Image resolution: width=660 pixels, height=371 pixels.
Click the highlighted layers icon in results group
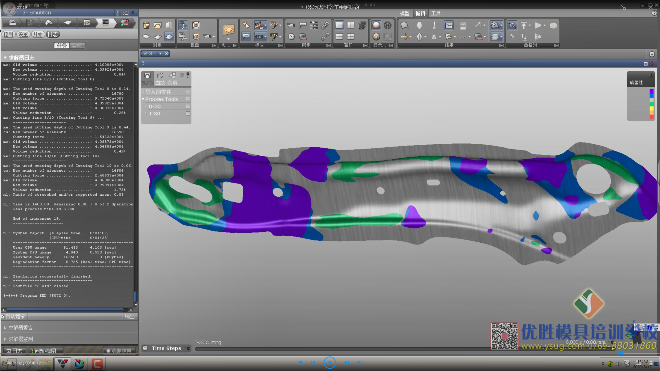click(x=495, y=37)
